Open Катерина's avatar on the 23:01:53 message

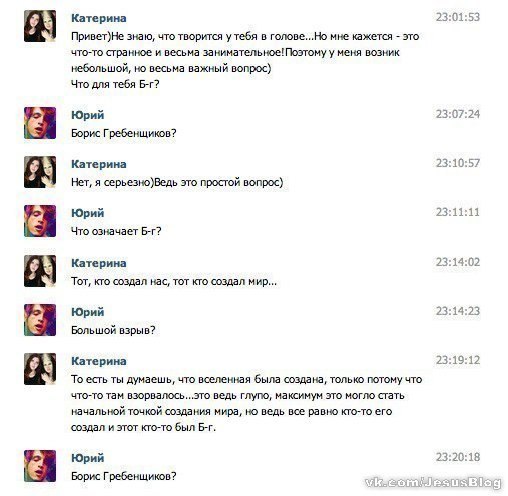[40, 26]
